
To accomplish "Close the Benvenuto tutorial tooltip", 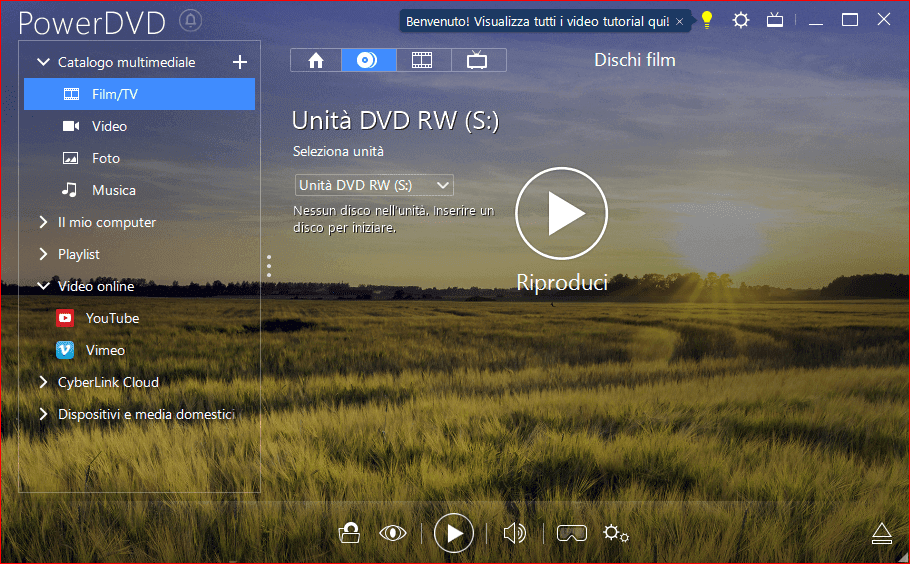I will click(x=680, y=21).
